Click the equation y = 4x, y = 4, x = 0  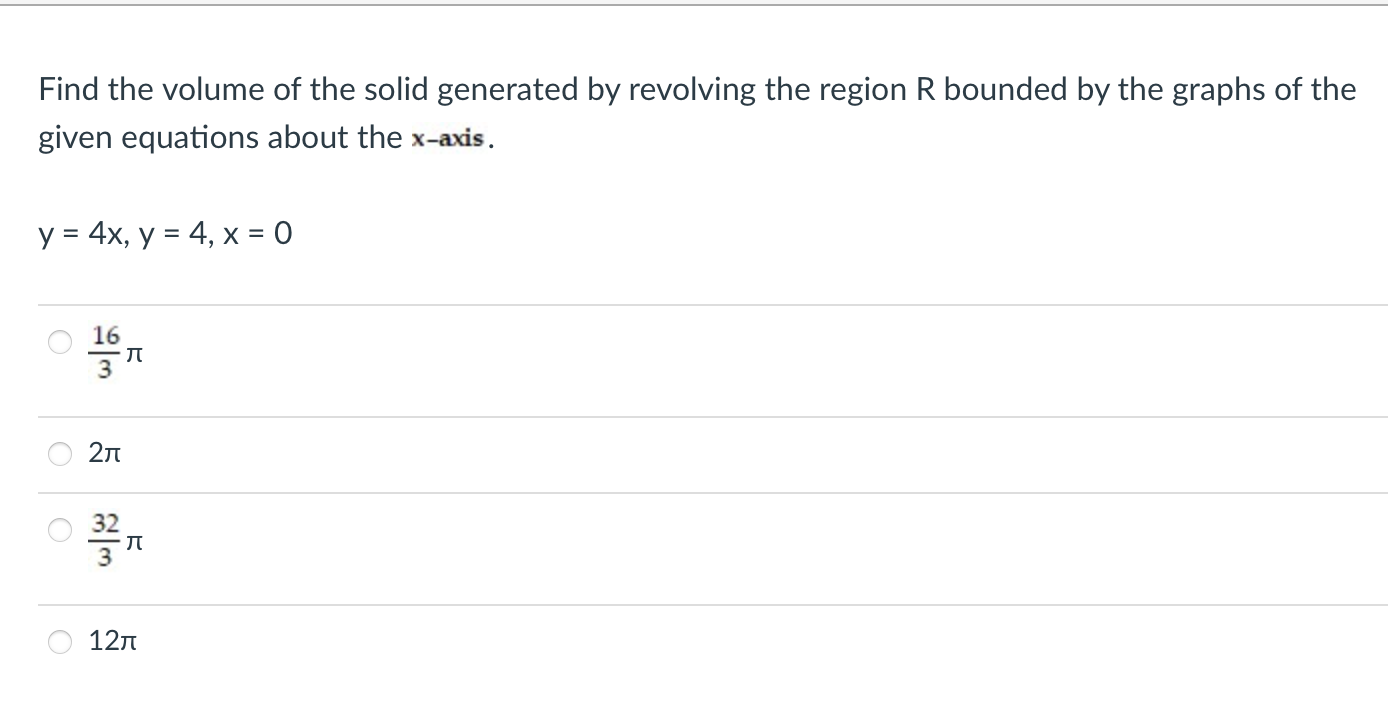point(163,233)
